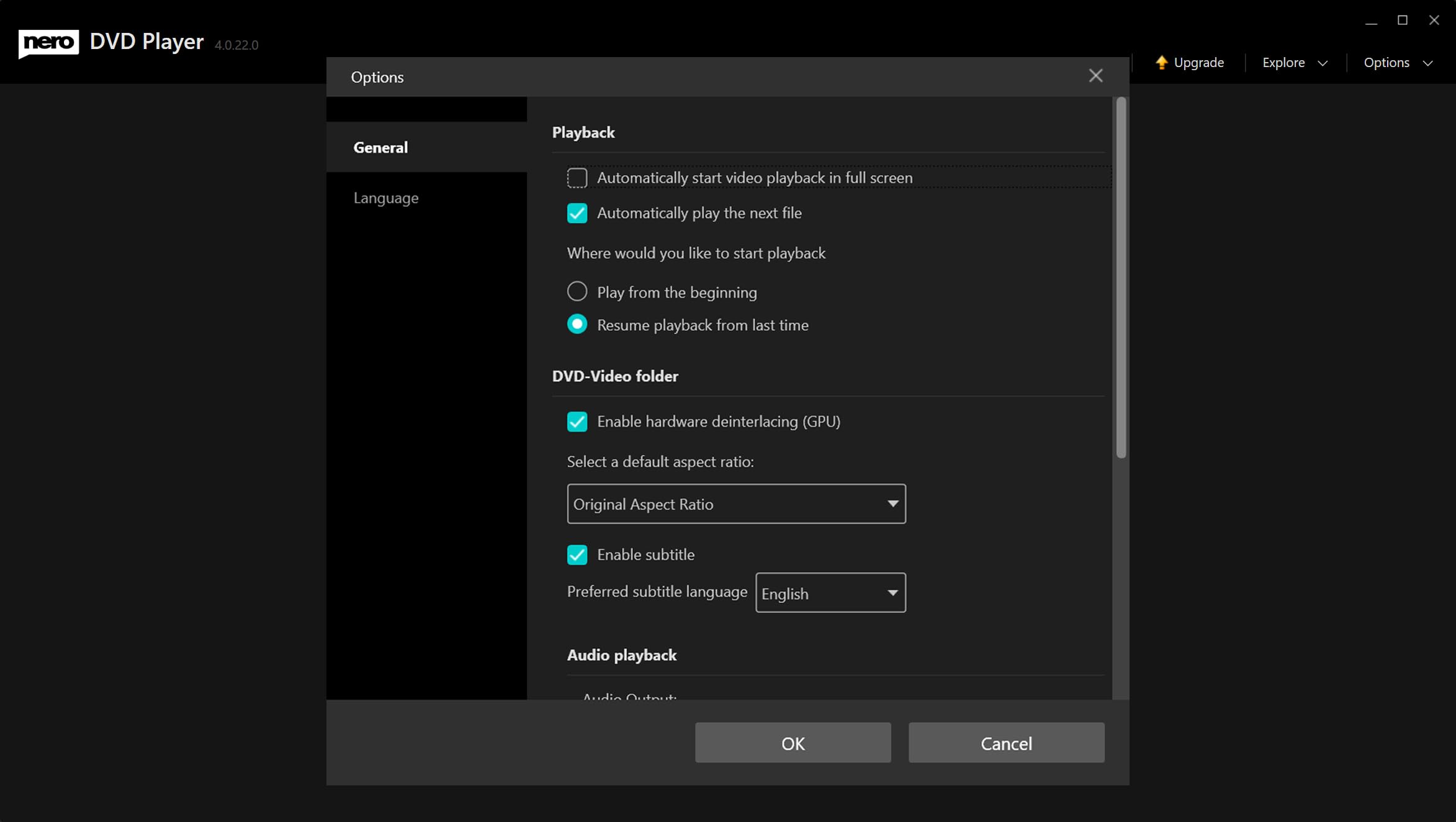Screen dimensions: 1456x822
Task: Open the Explore menu in header
Action: click(1283, 63)
